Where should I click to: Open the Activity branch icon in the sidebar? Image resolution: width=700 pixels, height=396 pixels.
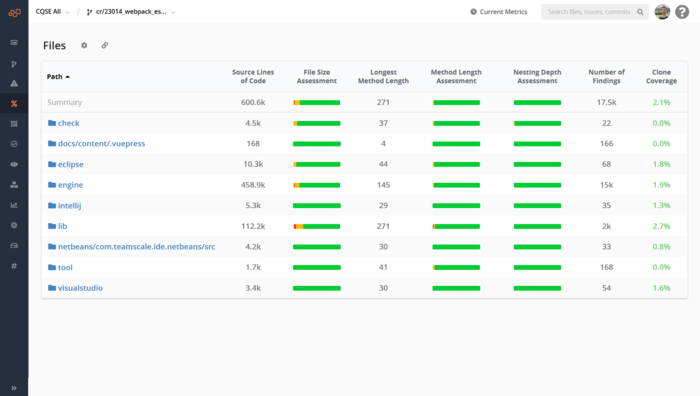(x=14, y=64)
